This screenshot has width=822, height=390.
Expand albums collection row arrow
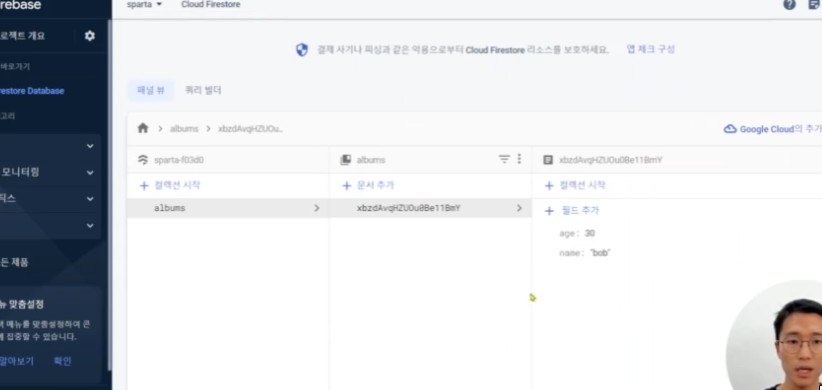coord(317,208)
